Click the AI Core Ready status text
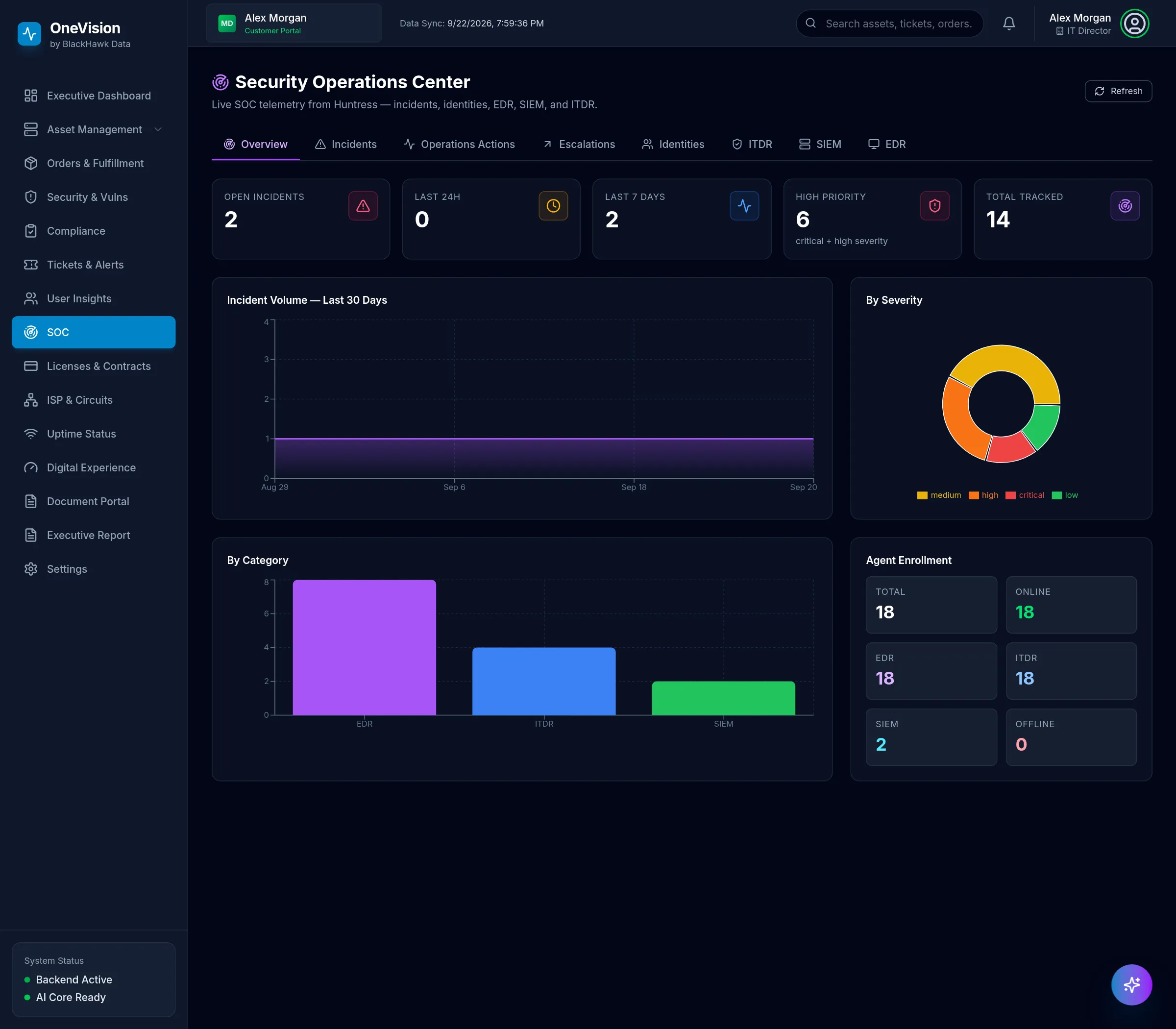Viewport: 1176px width, 1029px height. point(71,998)
